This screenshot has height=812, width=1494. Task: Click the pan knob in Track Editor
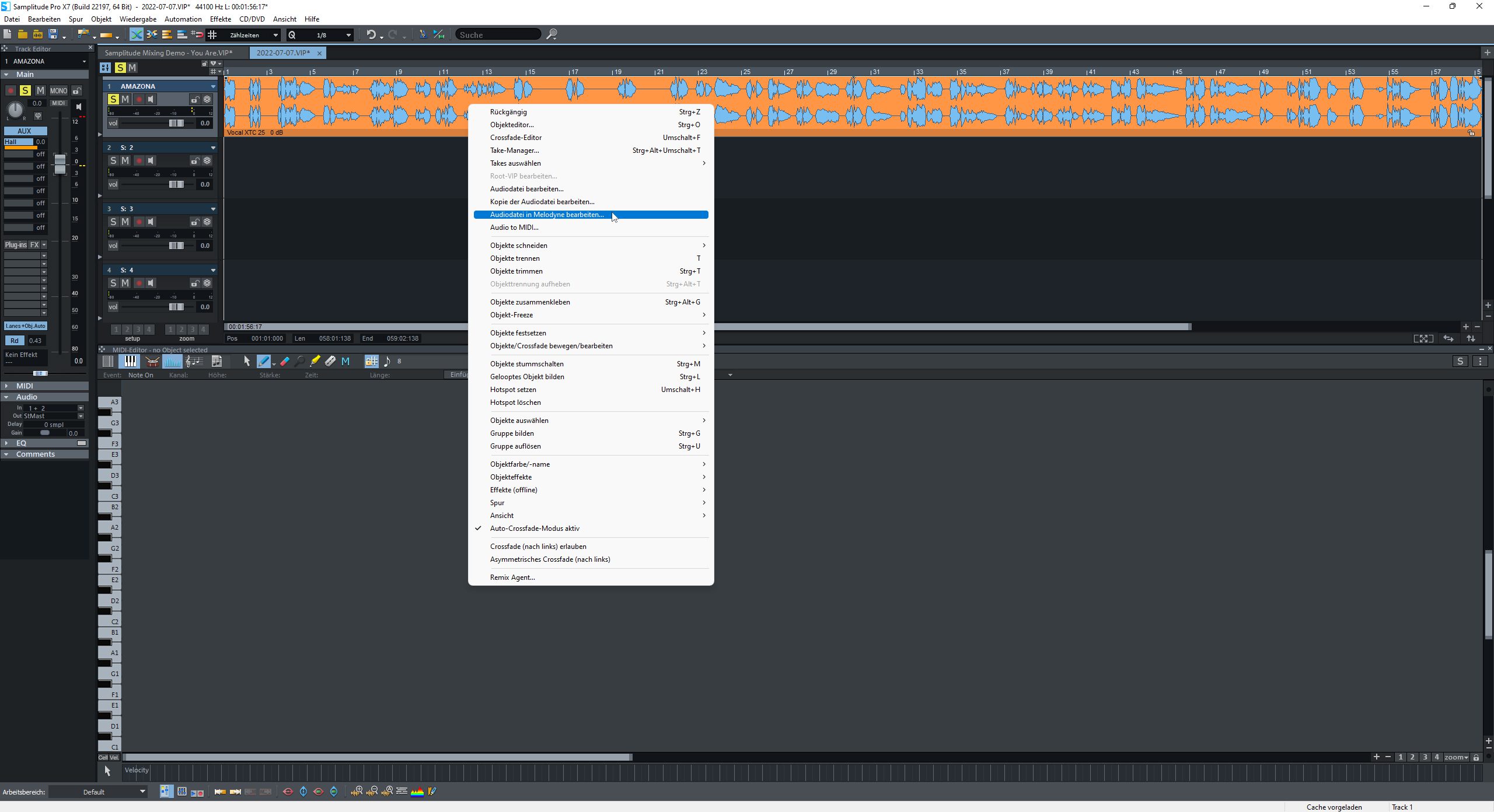pos(15,109)
